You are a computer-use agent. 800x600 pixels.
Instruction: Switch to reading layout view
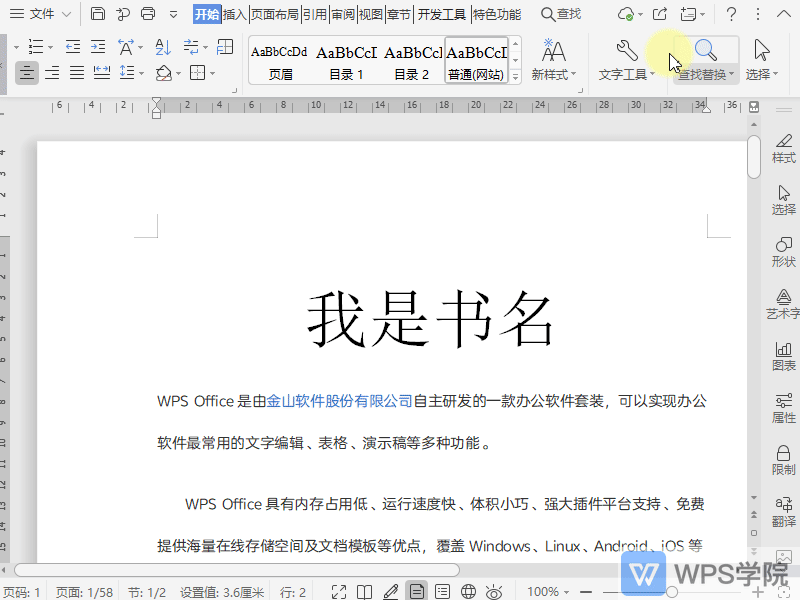tap(364, 592)
